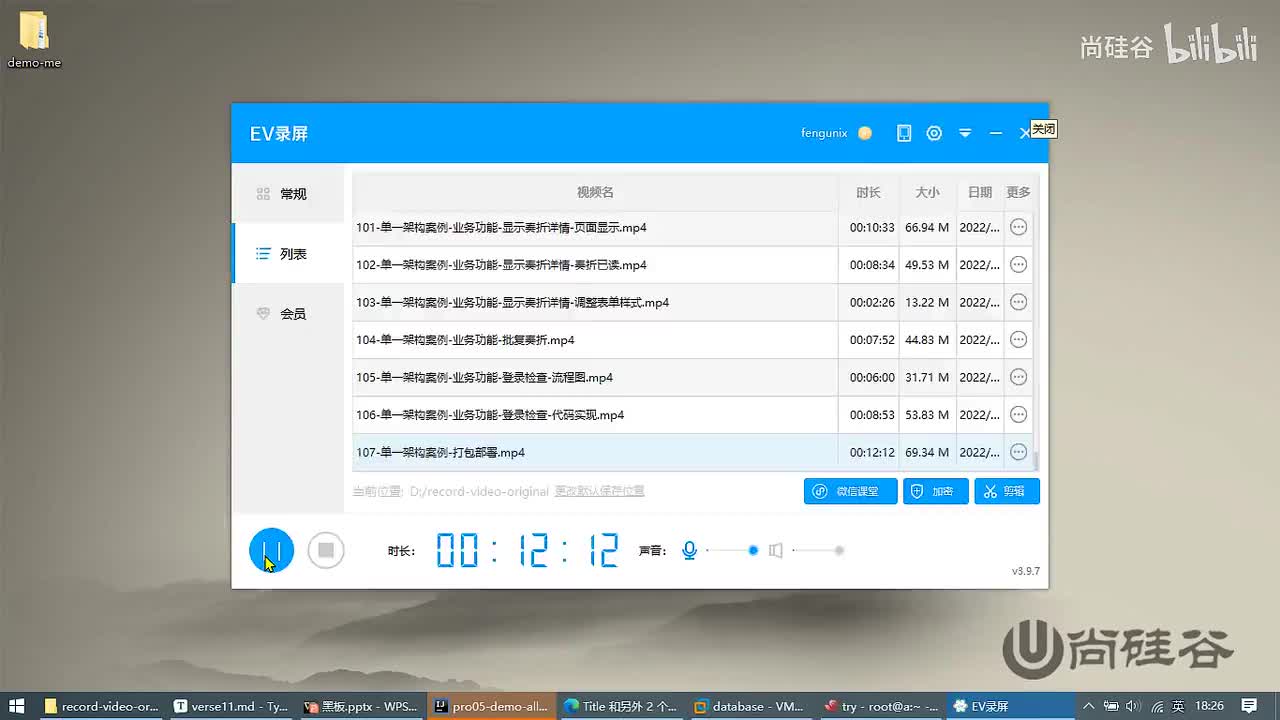Open the 常规 tab
This screenshot has height=720, width=1280.
click(288, 194)
